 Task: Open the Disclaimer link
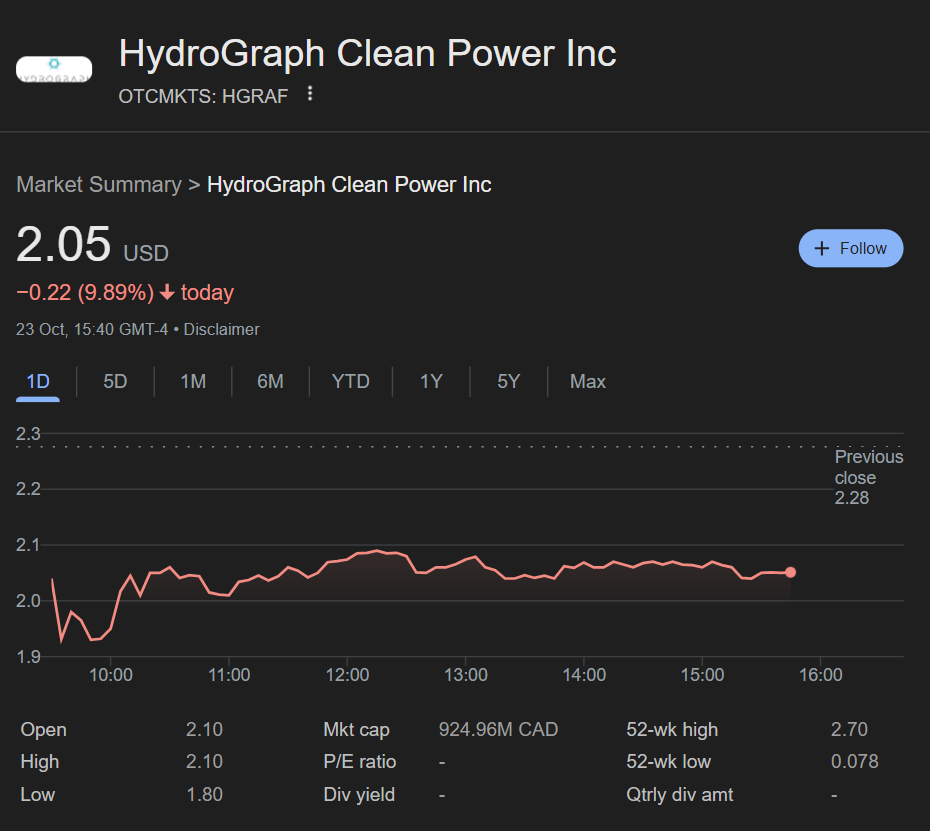[221, 329]
